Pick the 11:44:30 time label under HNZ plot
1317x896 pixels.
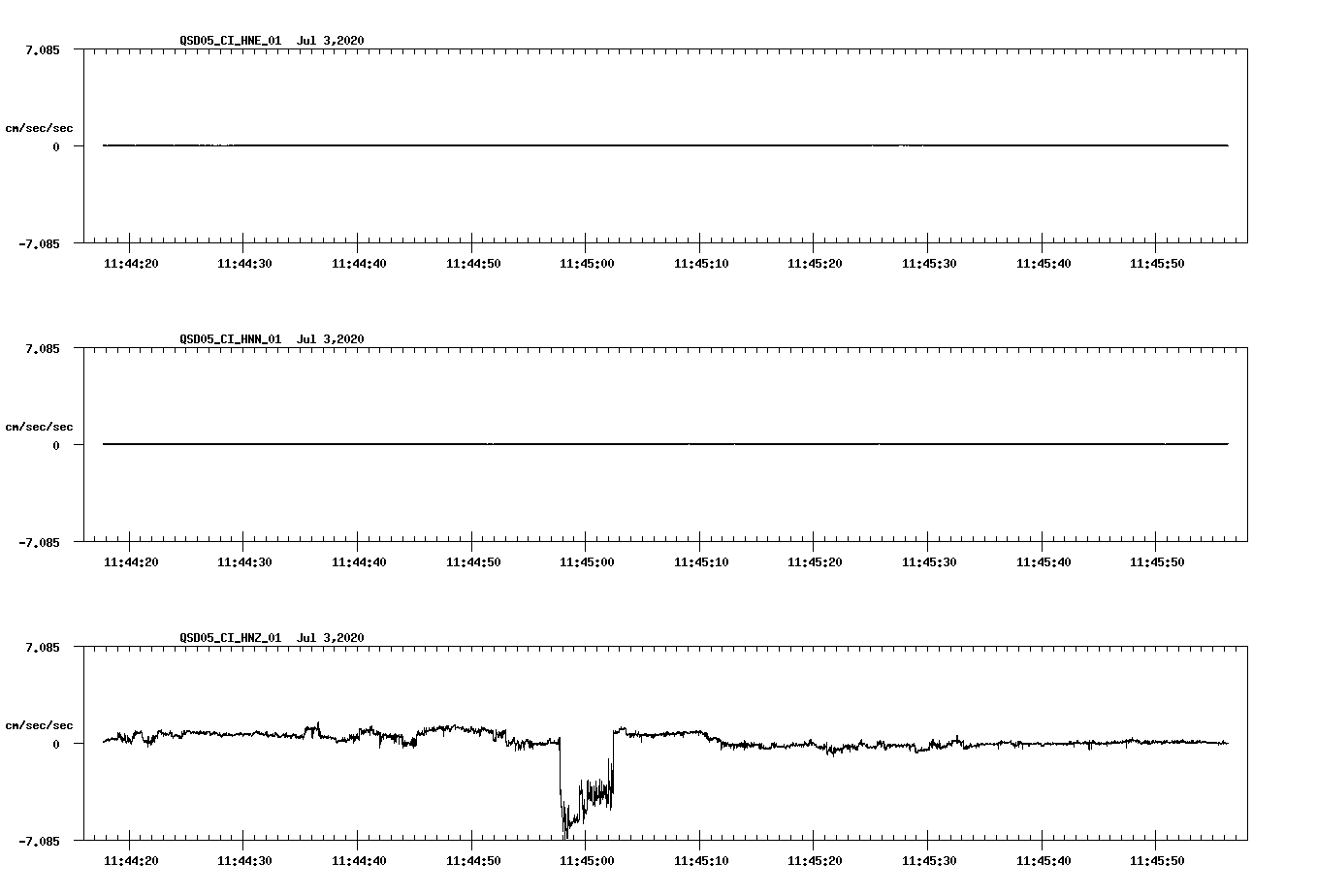coord(244,861)
